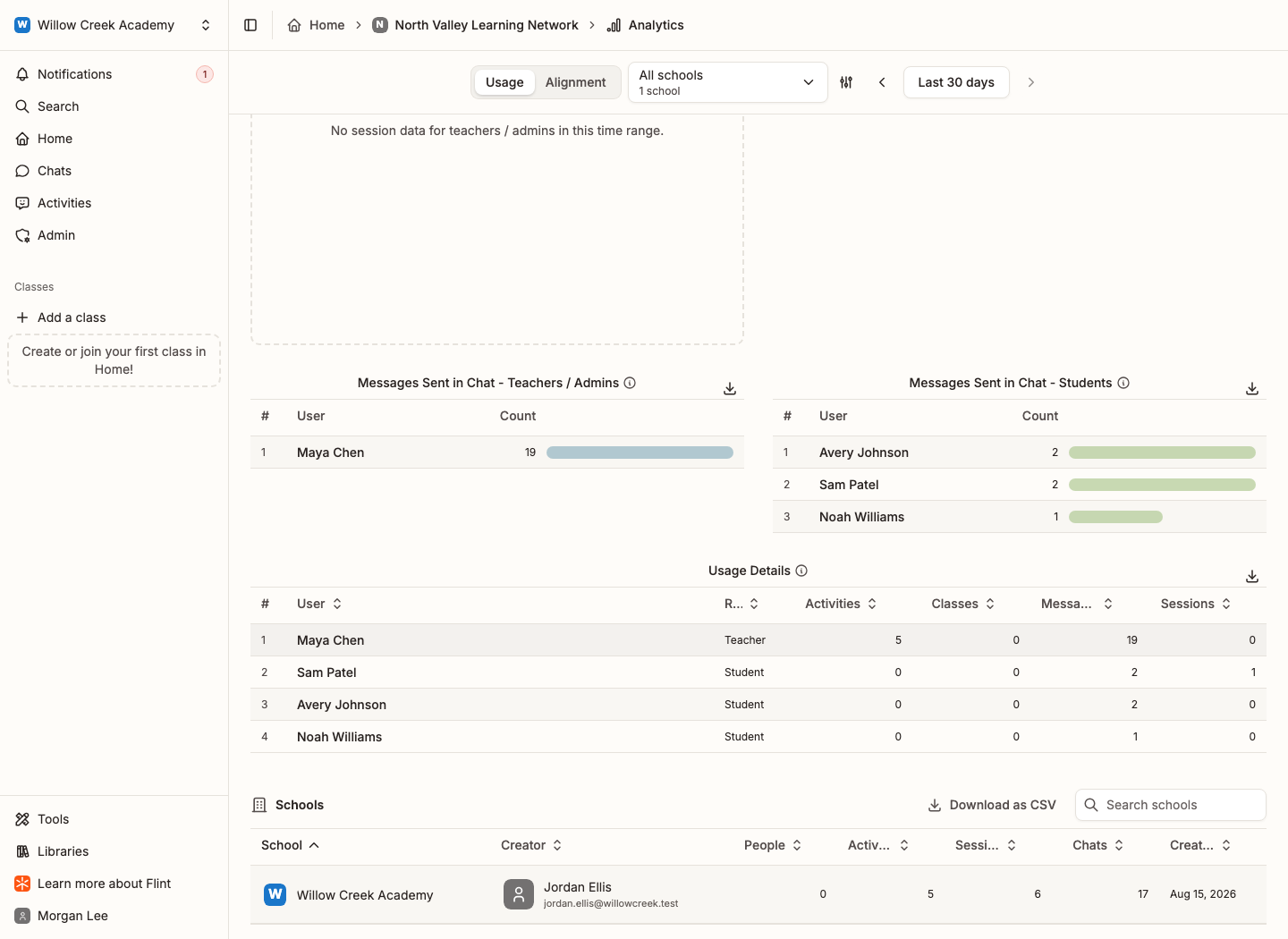This screenshot has width=1288, height=939.
Task: Click Add a class
Action: point(114,317)
